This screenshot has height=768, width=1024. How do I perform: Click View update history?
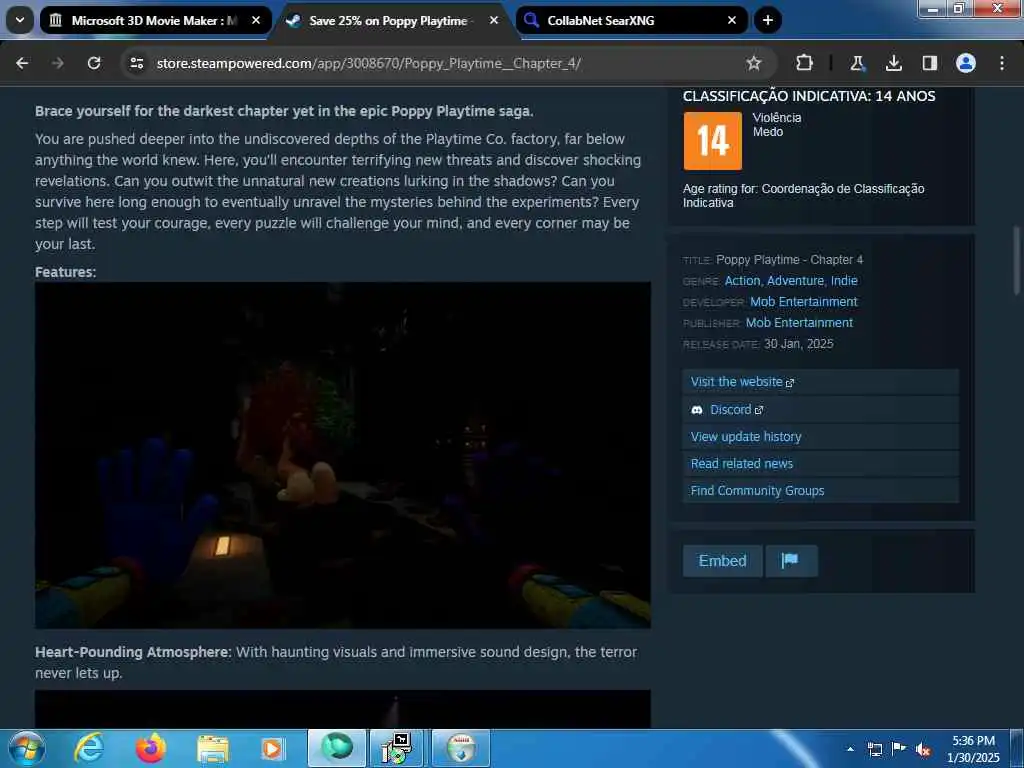pyautogui.click(x=820, y=436)
